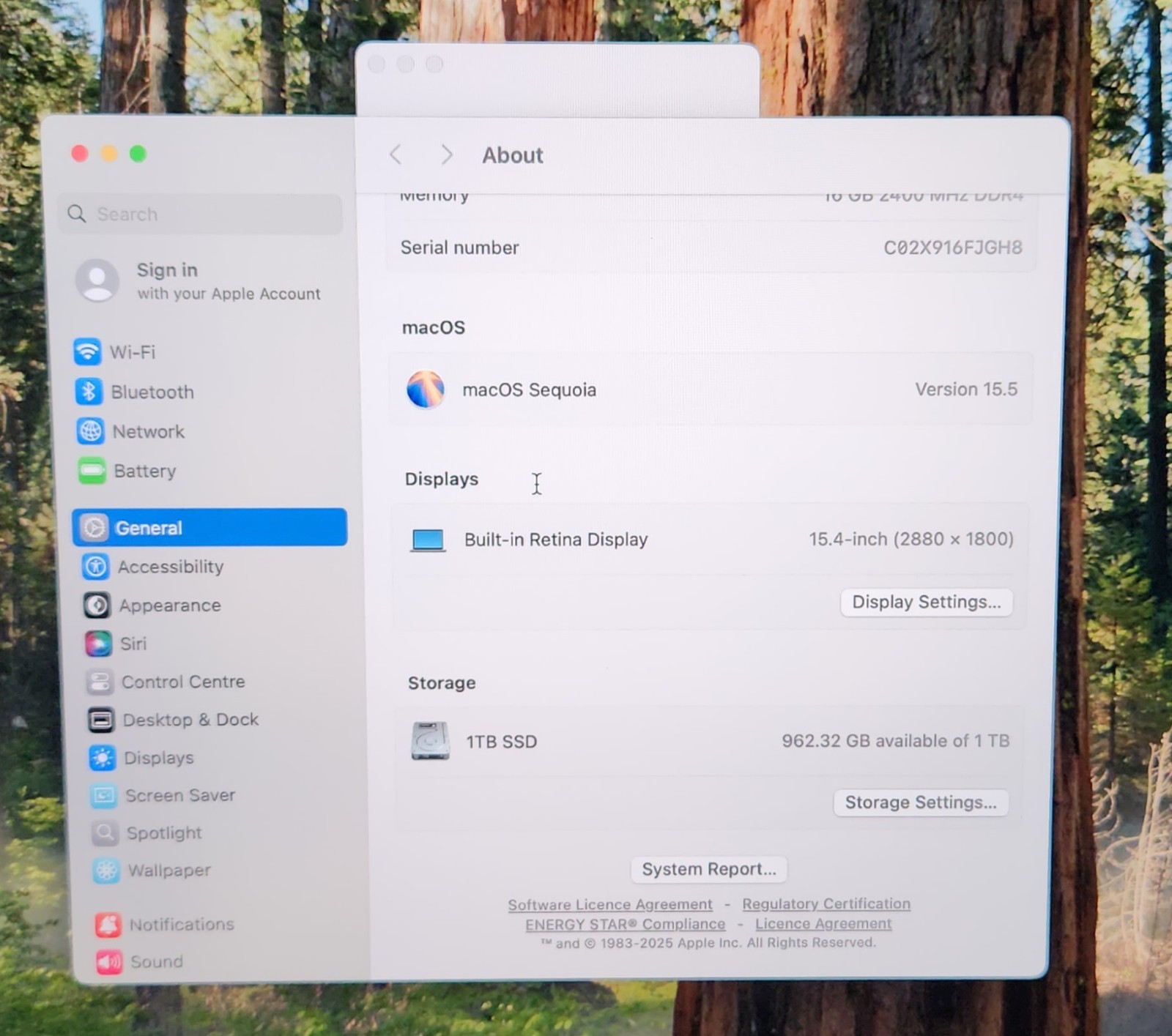Click the 1TB SSD drive icon
Image resolution: width=1172 pixels, height=1036 pixels.
click(x=430, y=741)
